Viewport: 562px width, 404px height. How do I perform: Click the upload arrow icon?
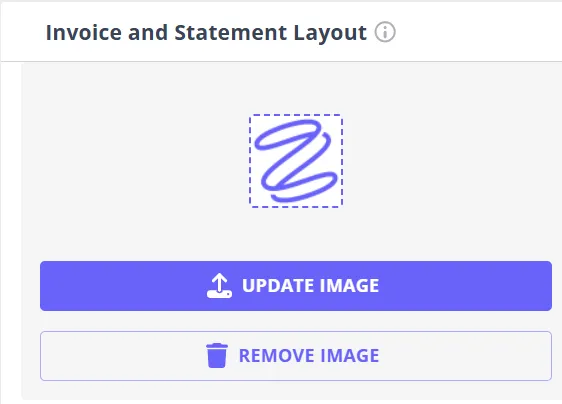pos(219,286)
